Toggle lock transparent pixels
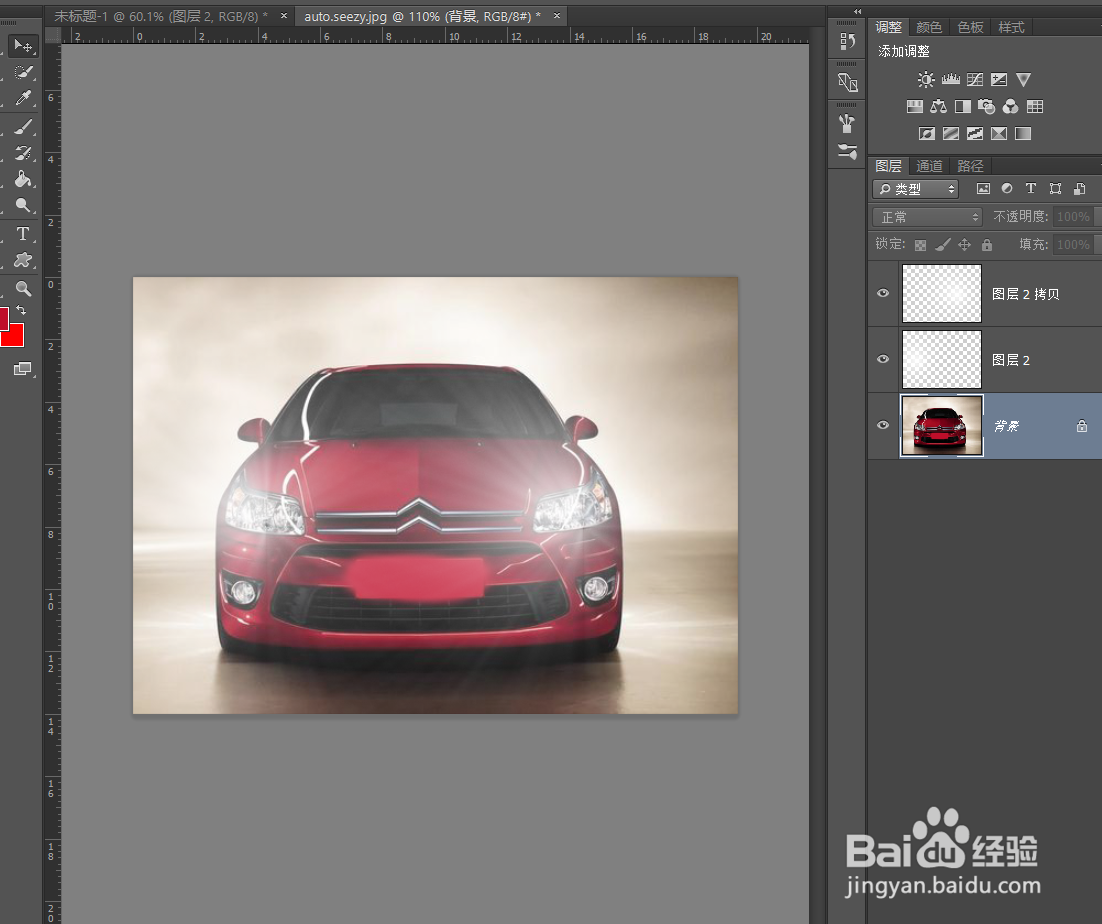 pyautogui.click(x=921, y=245)
